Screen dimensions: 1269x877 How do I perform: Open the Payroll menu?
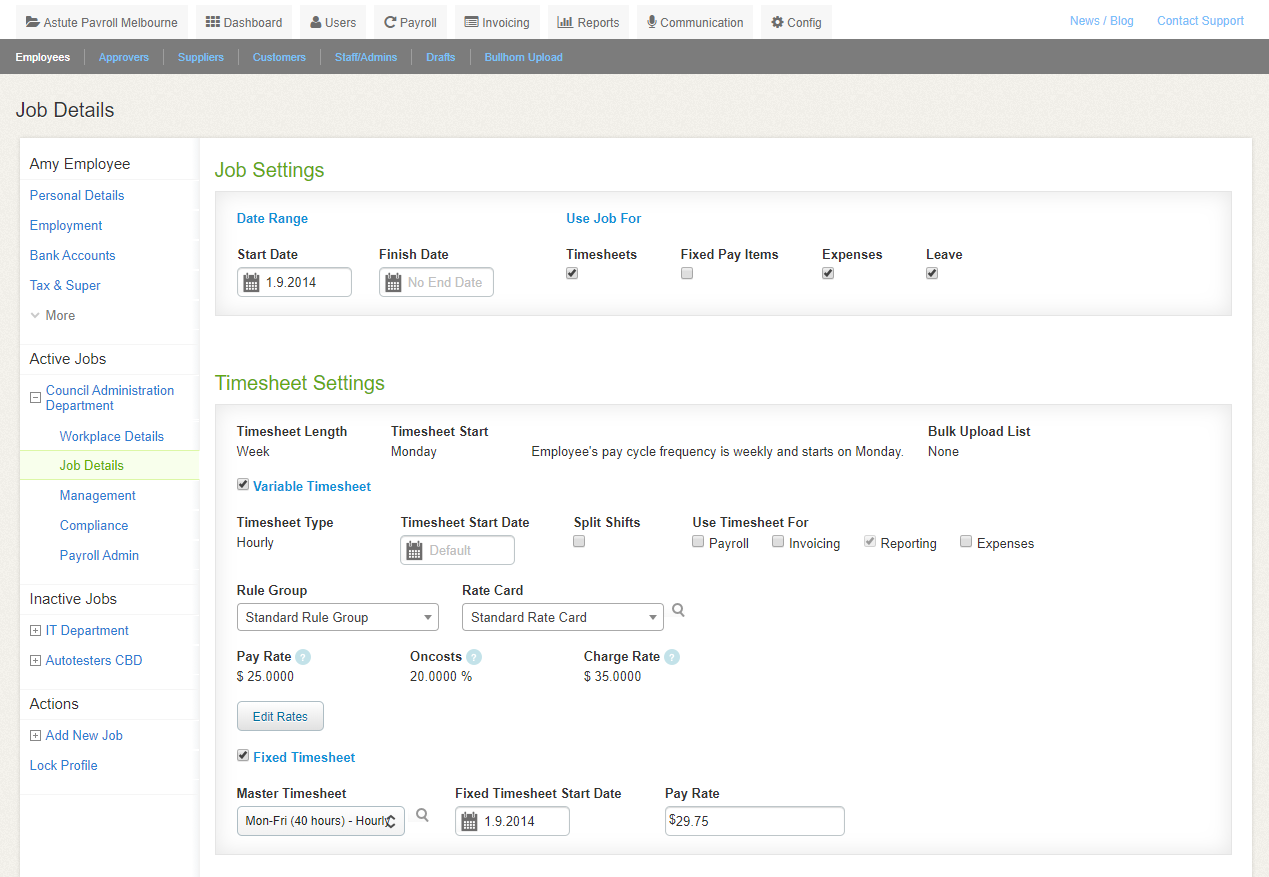tap(410, 22)
